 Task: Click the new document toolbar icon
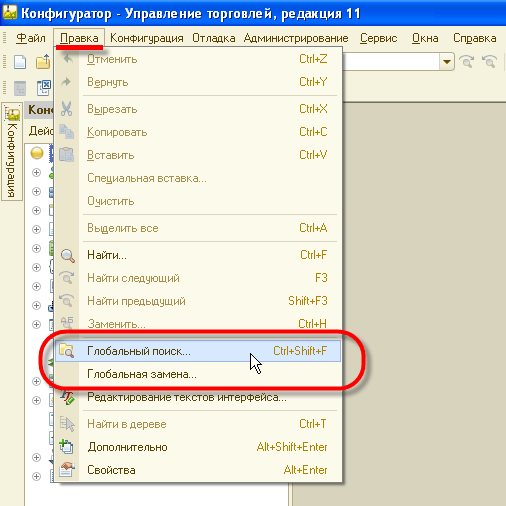coord(20,62)
